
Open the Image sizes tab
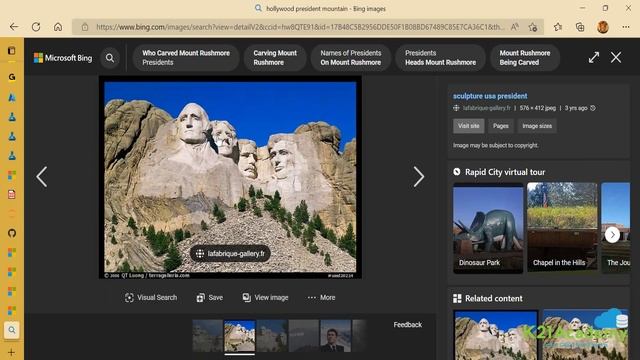pyautogui.click(x=537, y=126)
